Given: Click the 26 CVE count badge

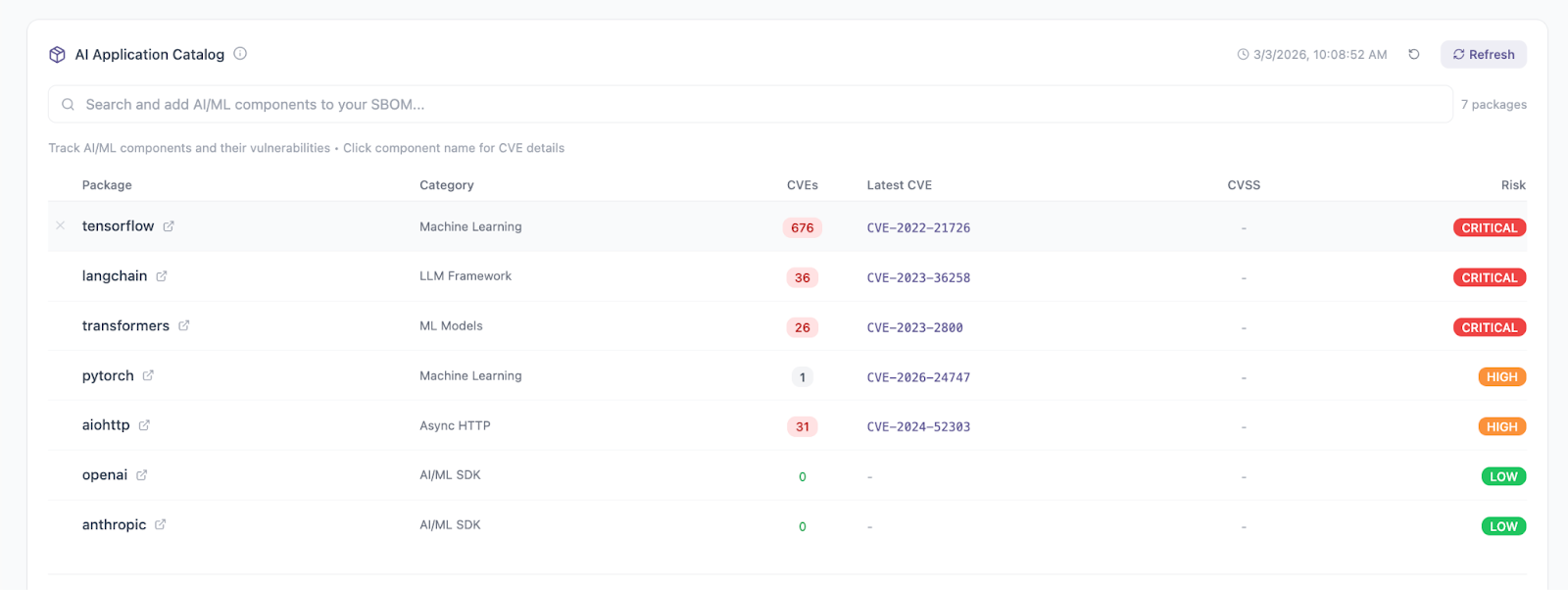Looking at the screenshot, I should click(x=803, y=328).
